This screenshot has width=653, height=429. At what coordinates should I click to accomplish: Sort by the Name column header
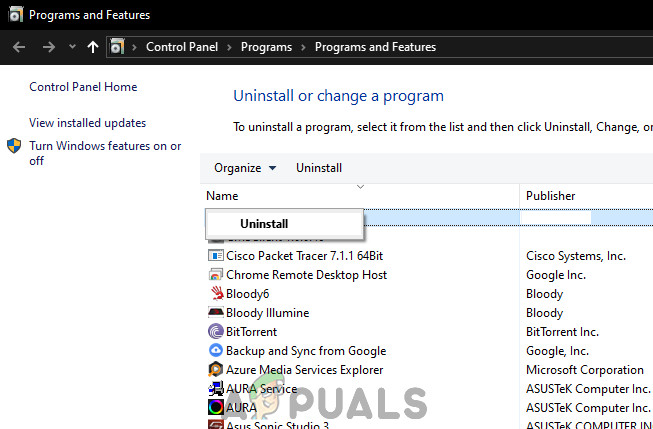point(222,196)
